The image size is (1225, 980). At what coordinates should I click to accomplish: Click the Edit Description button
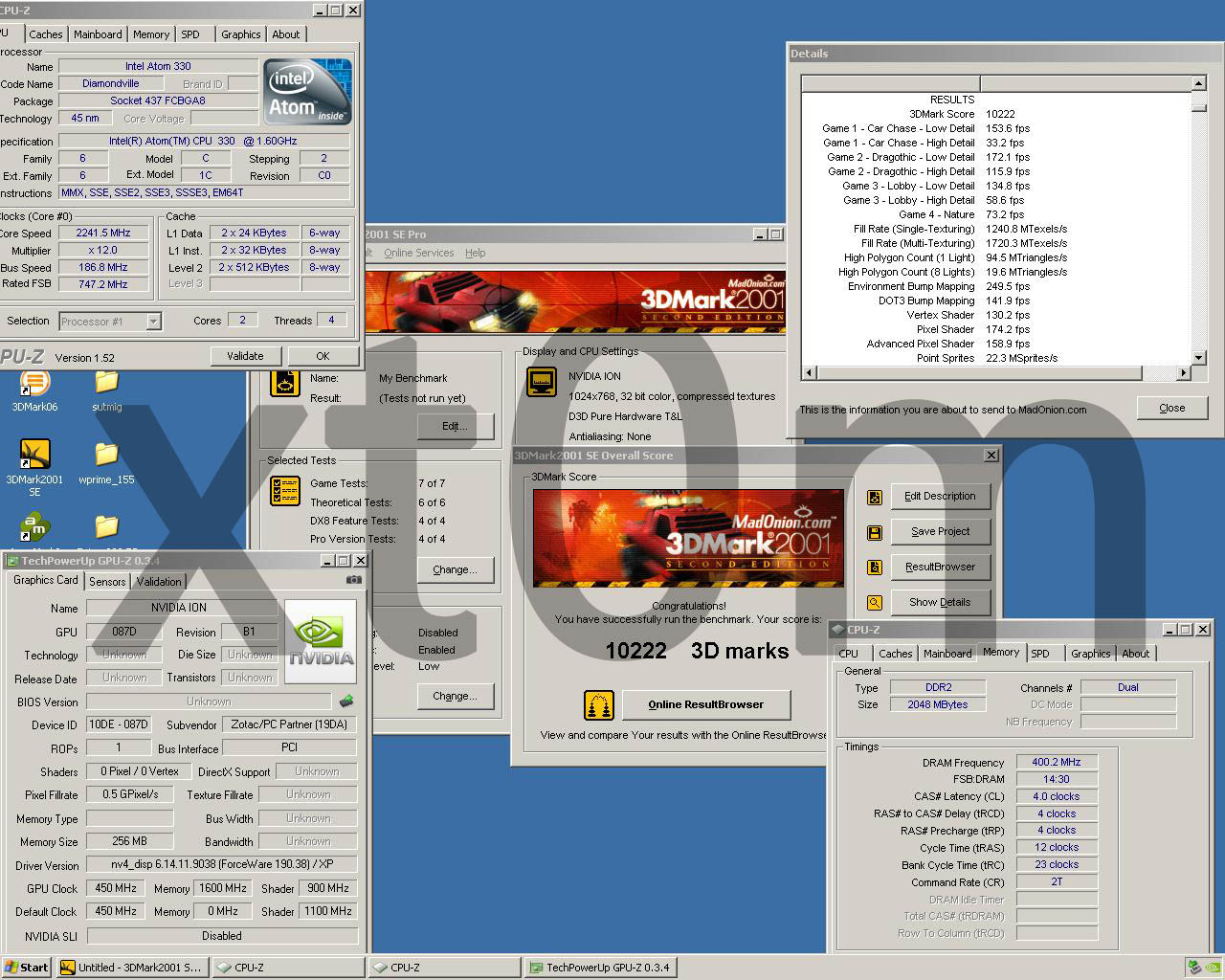coord(940,497)
